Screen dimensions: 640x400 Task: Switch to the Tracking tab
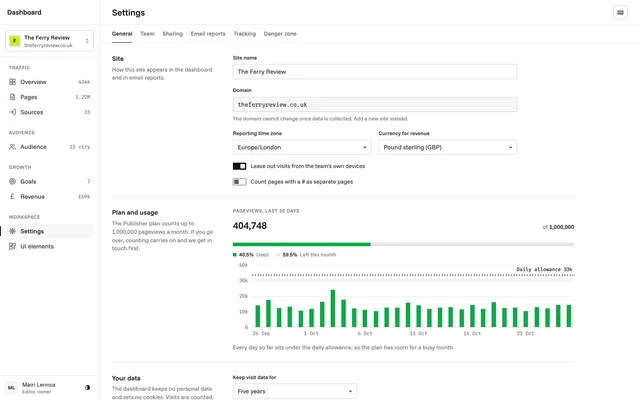point(244,34)
